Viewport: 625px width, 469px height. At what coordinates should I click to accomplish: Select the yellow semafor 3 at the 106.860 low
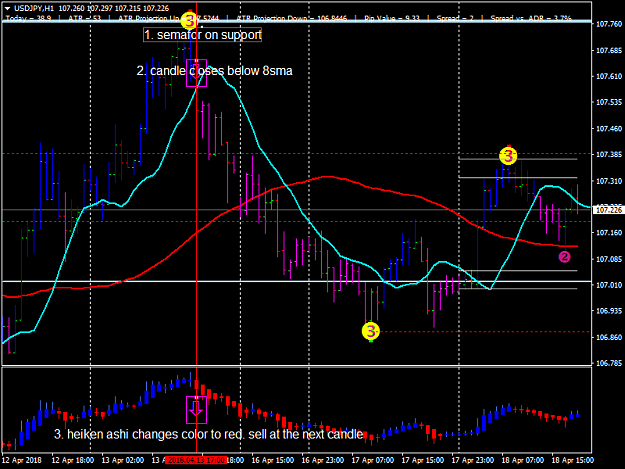point(371,331)
